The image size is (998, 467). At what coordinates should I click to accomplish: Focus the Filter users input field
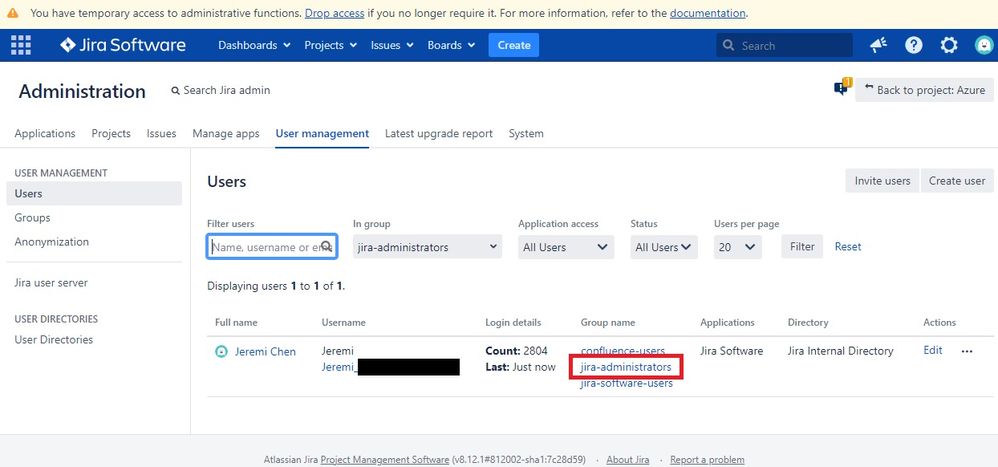272,247
